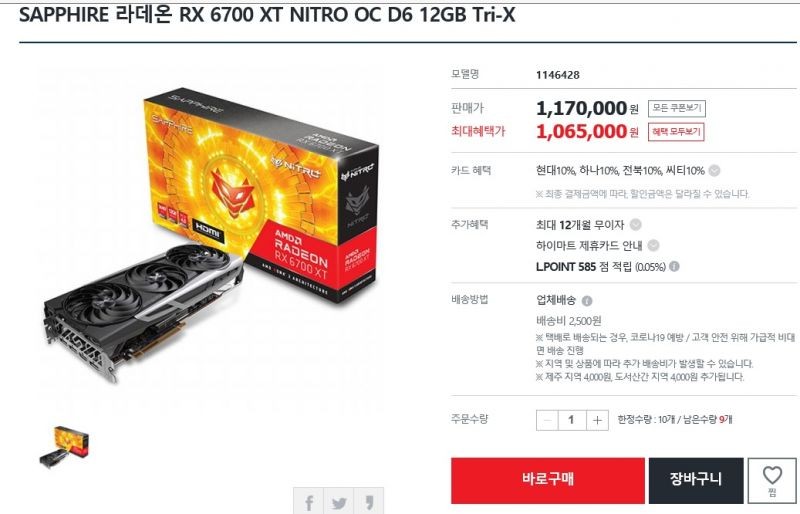Increase order quantity with plus button
Screen dimensions: 800x514
pos(597,420)
